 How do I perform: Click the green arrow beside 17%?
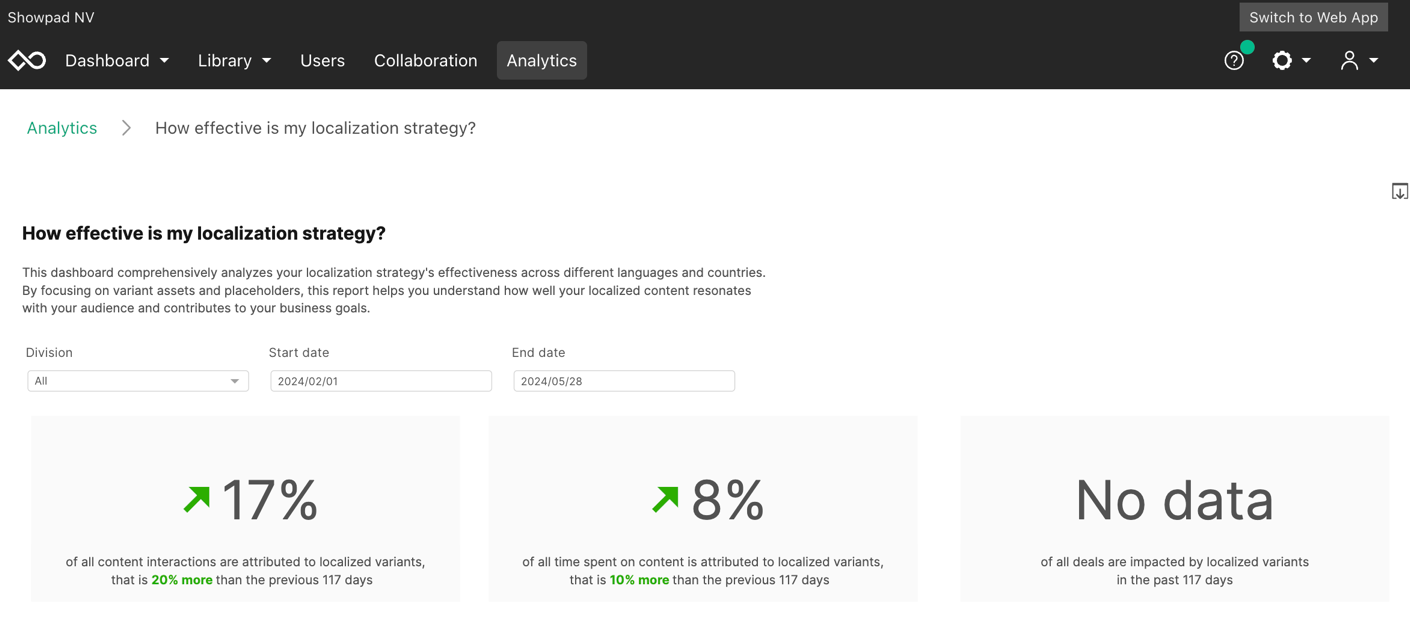(x=197, y=498)
